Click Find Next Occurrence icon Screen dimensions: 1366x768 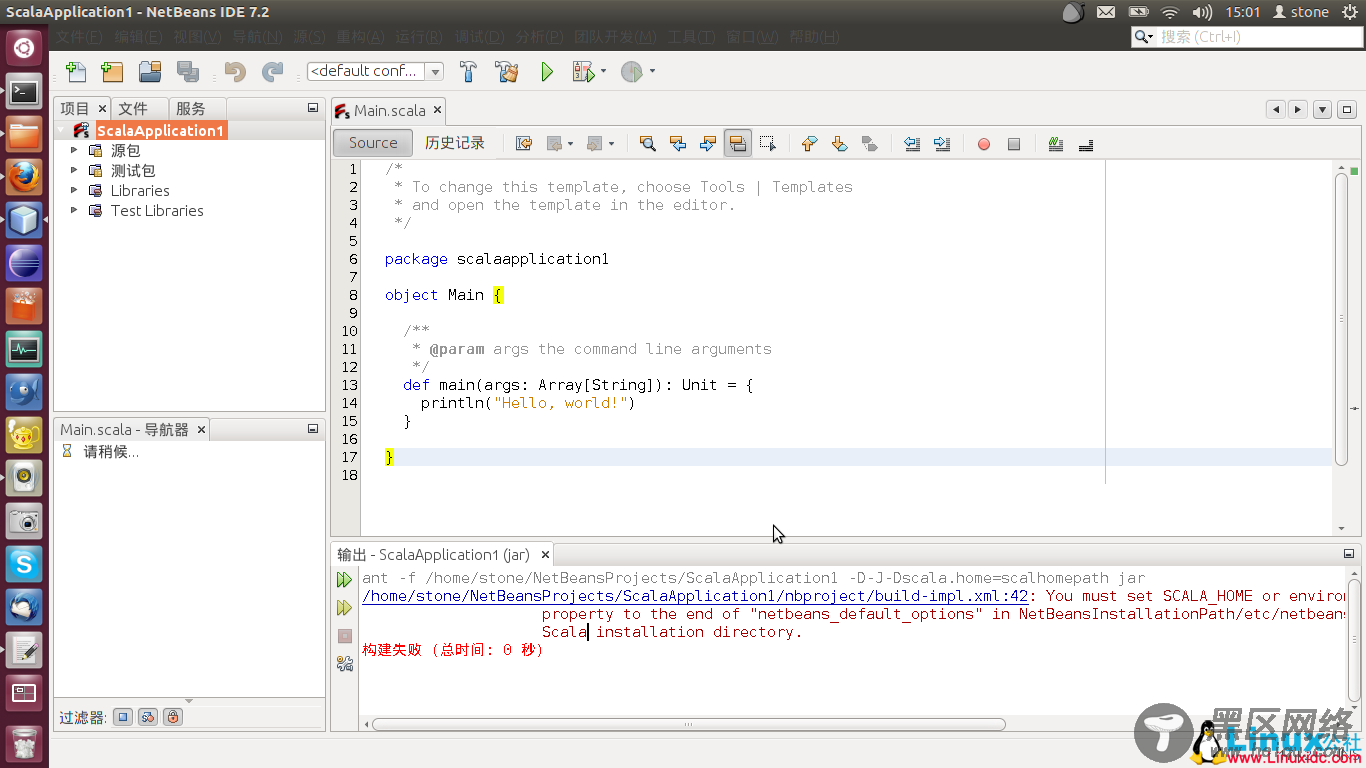pyautogui.click(x=707, y=143)
